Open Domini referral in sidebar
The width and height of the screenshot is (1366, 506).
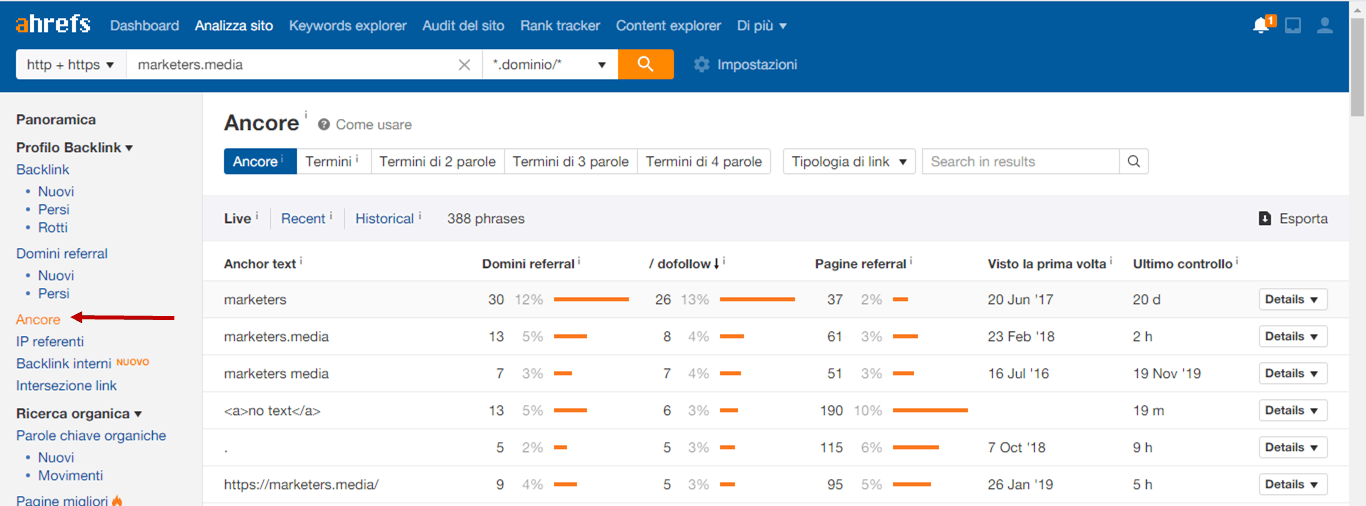coord(62,254)
